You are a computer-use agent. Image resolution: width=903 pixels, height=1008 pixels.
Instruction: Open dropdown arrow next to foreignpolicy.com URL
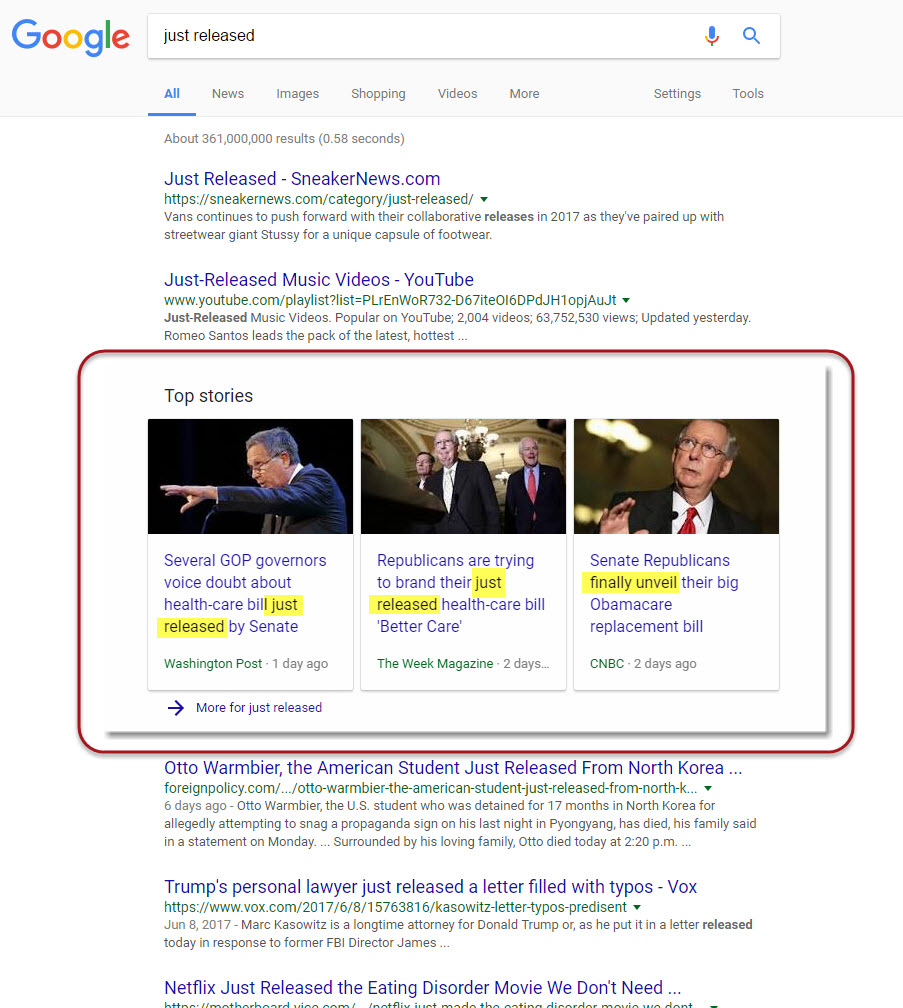pos(708,788)
